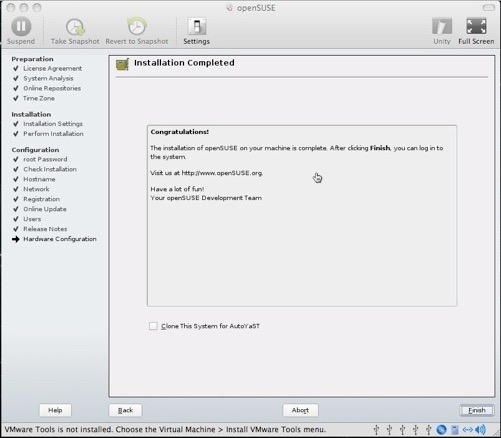Enter Full Screen mode
Viewport: 501px width, 438px height.
pyautogui.click(x=476, y=31)
